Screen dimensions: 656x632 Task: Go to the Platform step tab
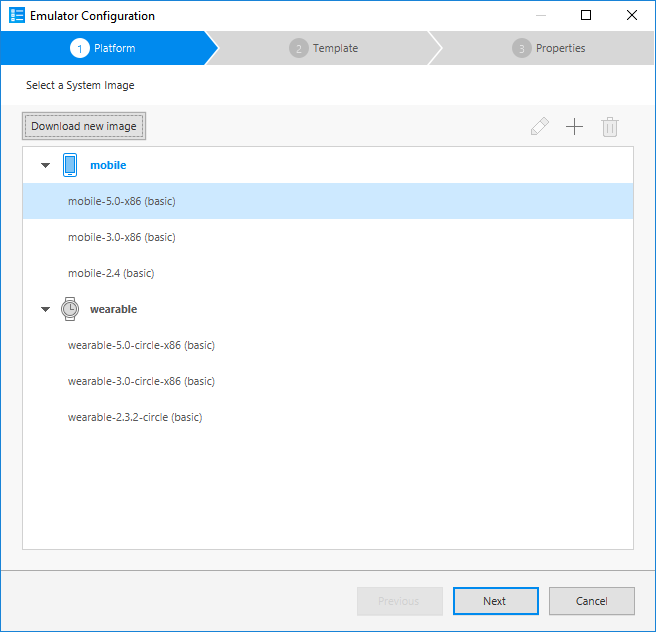pyautogui.click(x=105, y=48)
